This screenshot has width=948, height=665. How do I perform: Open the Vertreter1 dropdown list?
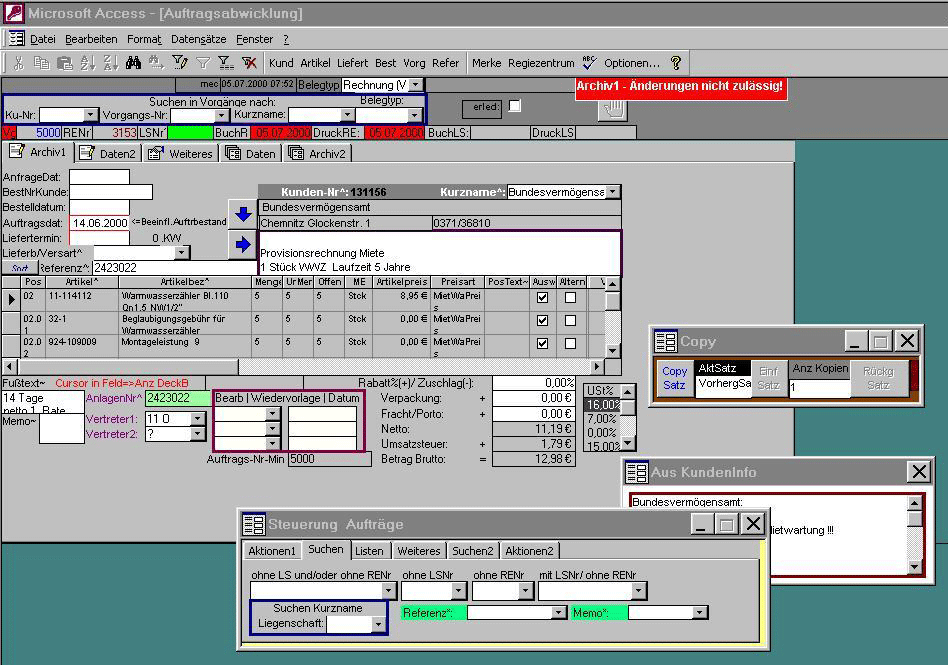(x=197, y=419)
